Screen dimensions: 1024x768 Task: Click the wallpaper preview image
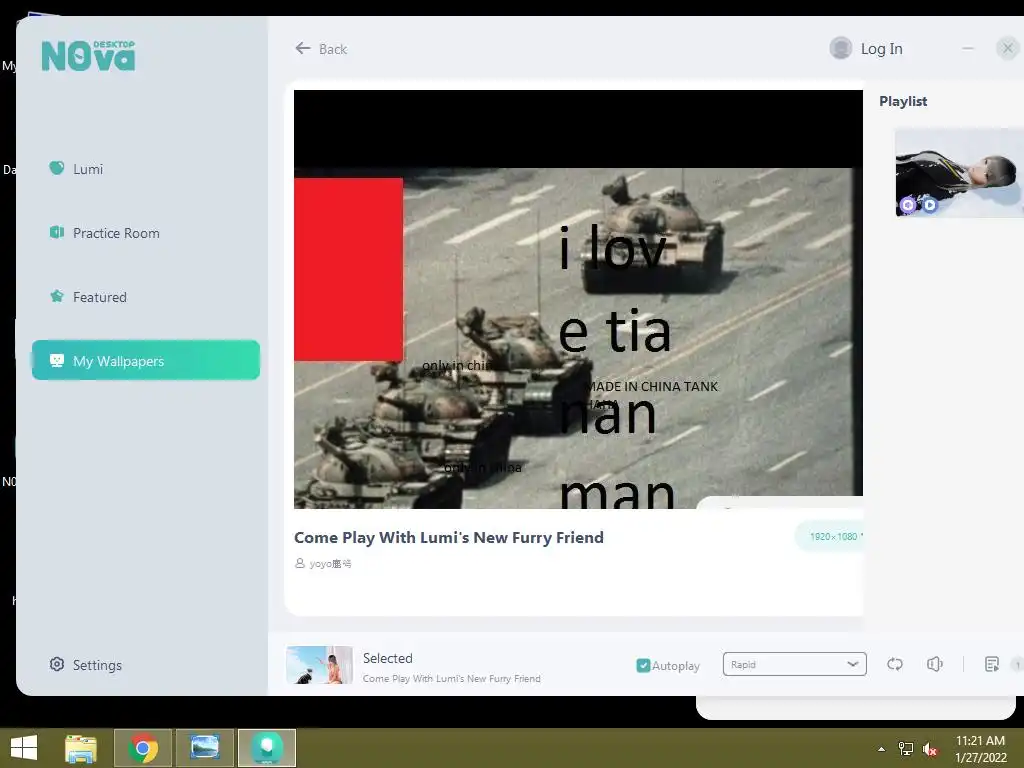coord(578,299)
